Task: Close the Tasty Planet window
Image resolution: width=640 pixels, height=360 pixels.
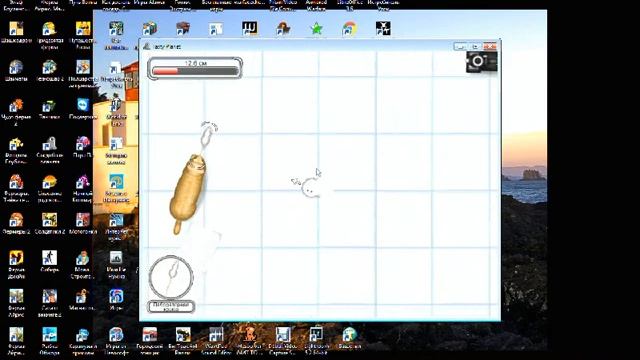Action: (490, 46)
